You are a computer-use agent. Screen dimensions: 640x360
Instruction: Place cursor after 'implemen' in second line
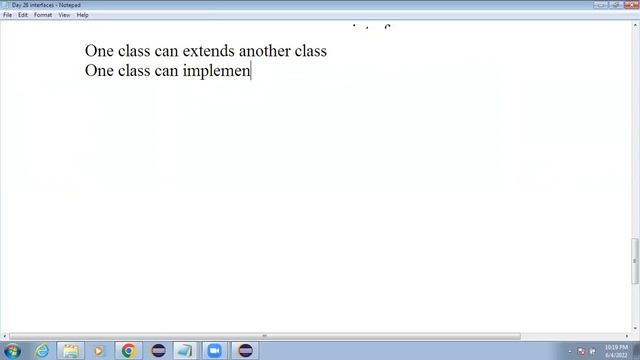coord(251,71)
